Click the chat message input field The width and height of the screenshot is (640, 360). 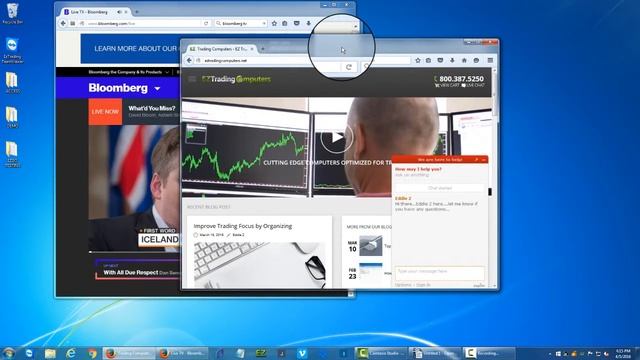pos(440,272)
